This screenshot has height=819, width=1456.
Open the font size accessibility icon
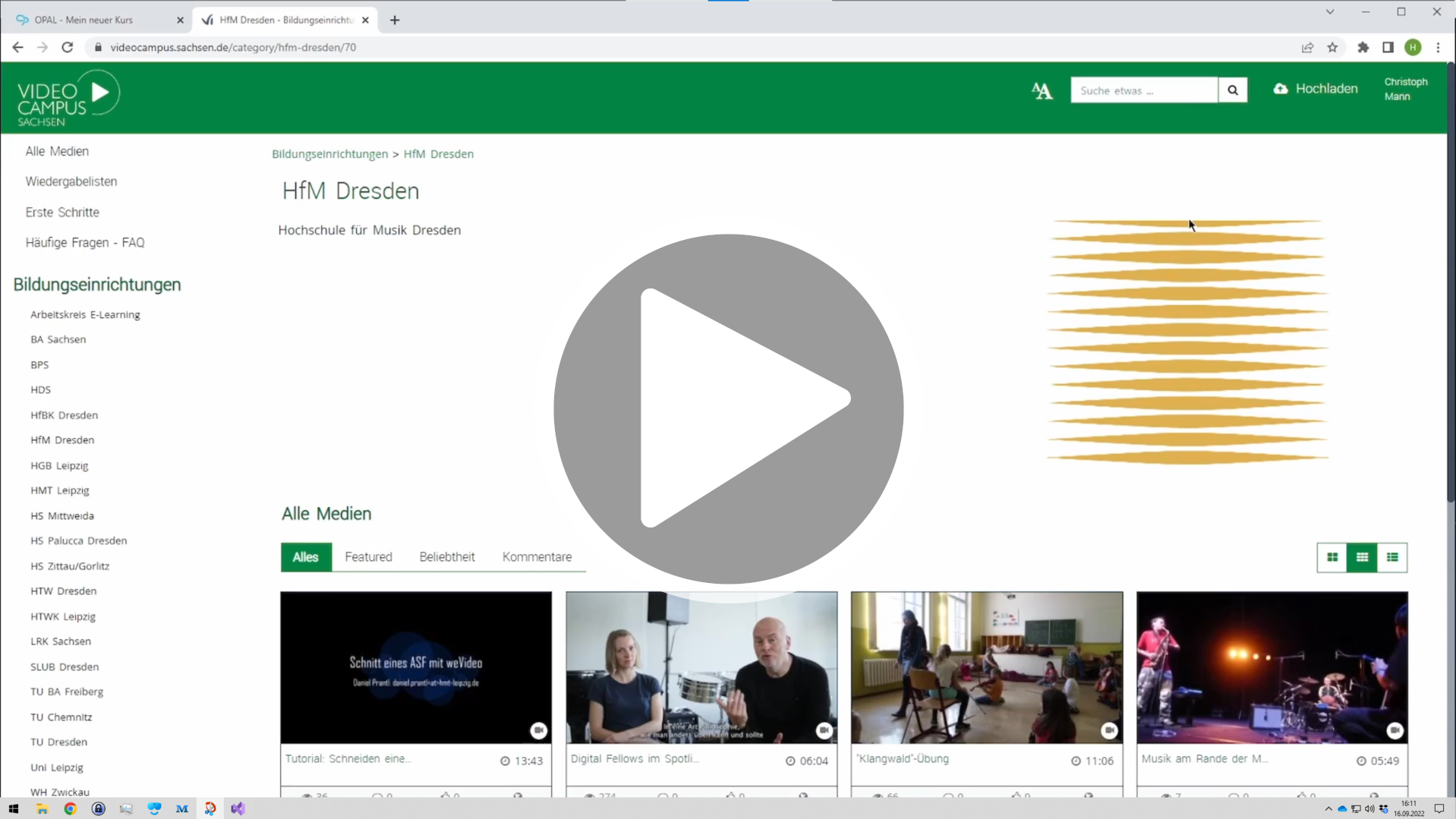(1042, 91)
